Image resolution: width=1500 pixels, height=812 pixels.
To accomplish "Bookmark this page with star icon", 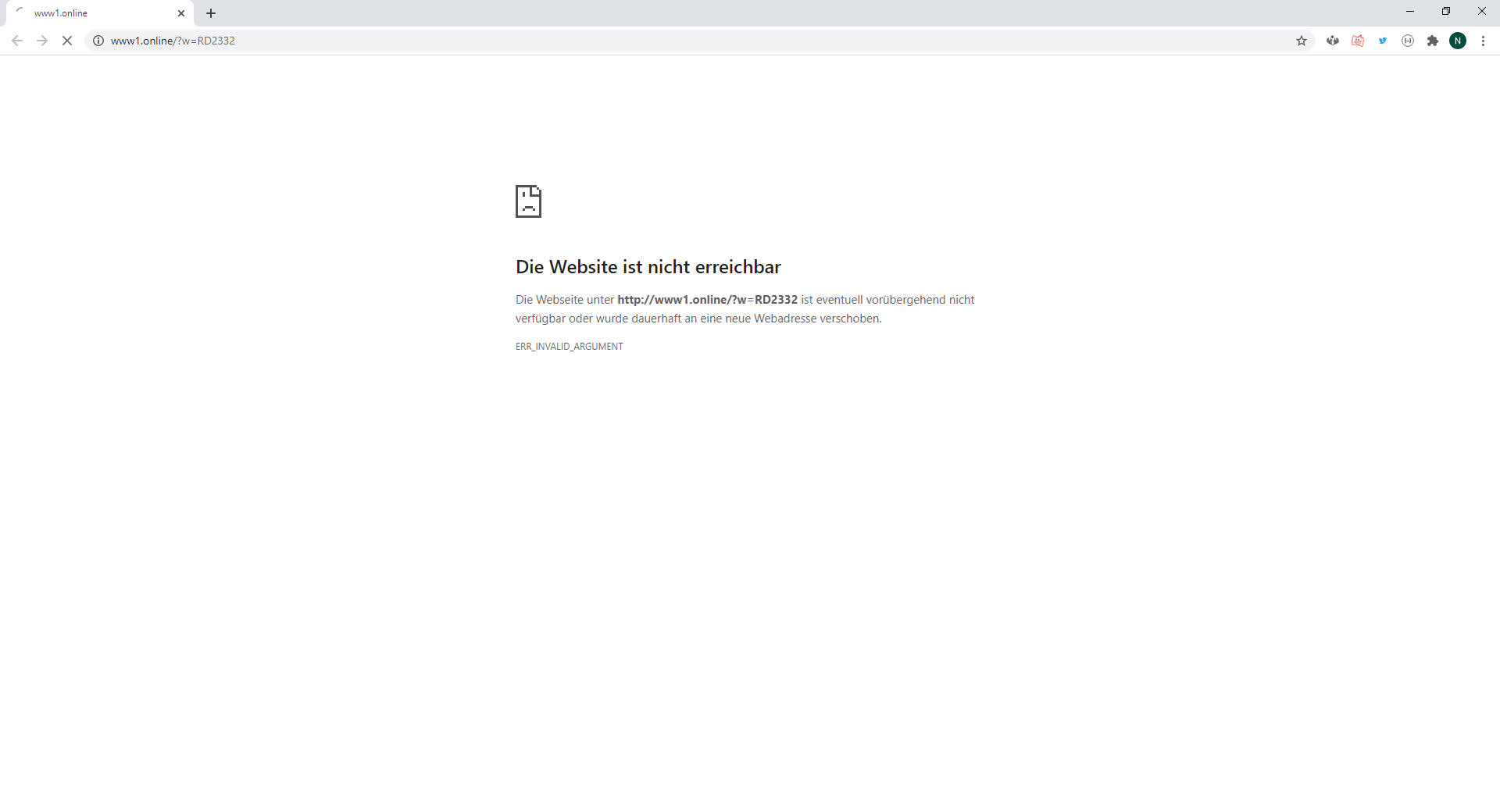I will pyautogui.click(x=1302, y=41).
